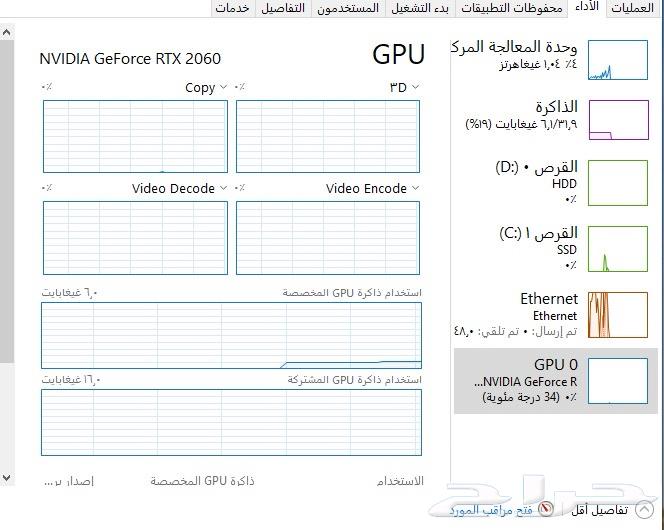Click the scrollbar up arrow
Screen dimensions: 664x530
[x=7, y=33]
